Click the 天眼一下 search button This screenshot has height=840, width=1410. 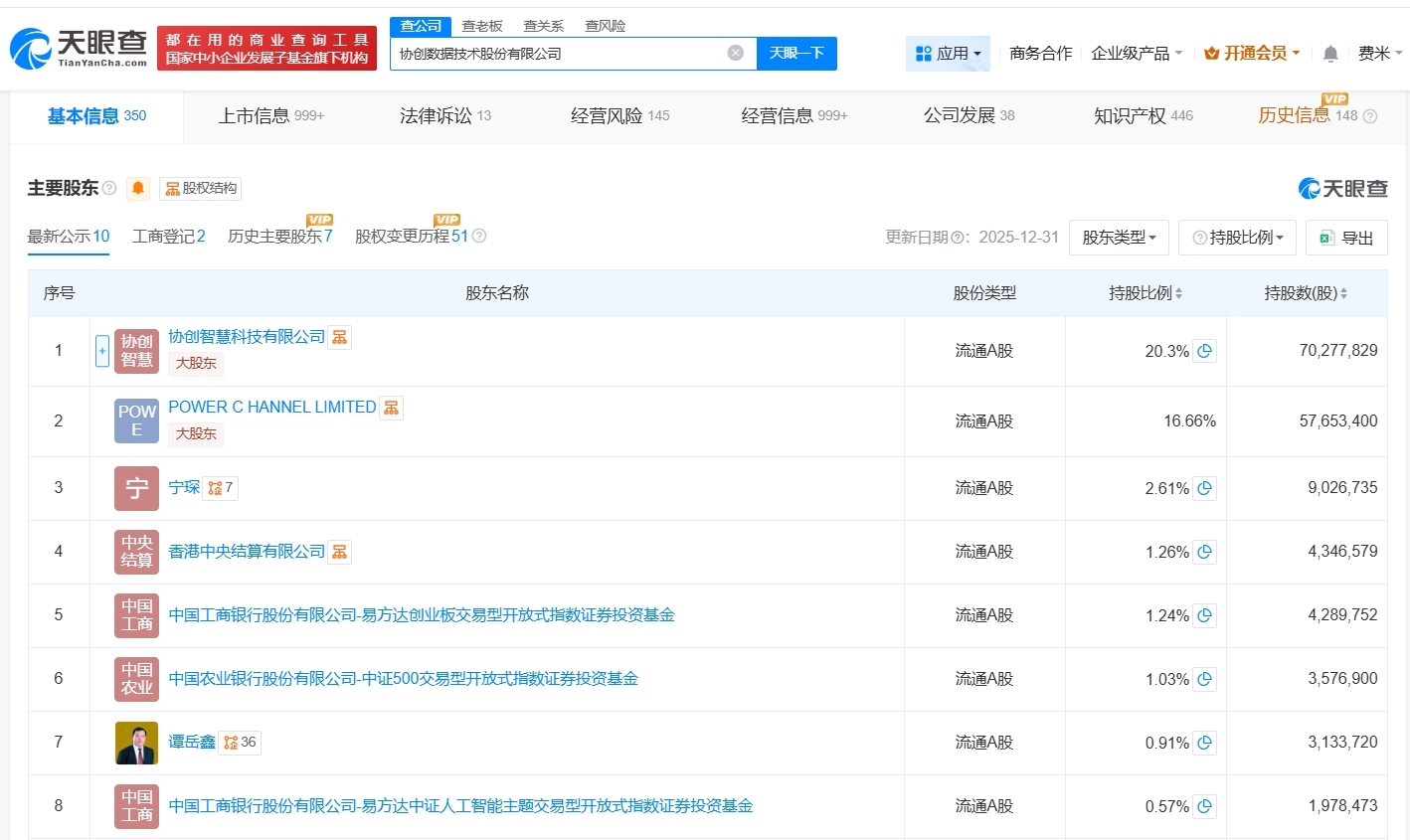tap(796, 54)
